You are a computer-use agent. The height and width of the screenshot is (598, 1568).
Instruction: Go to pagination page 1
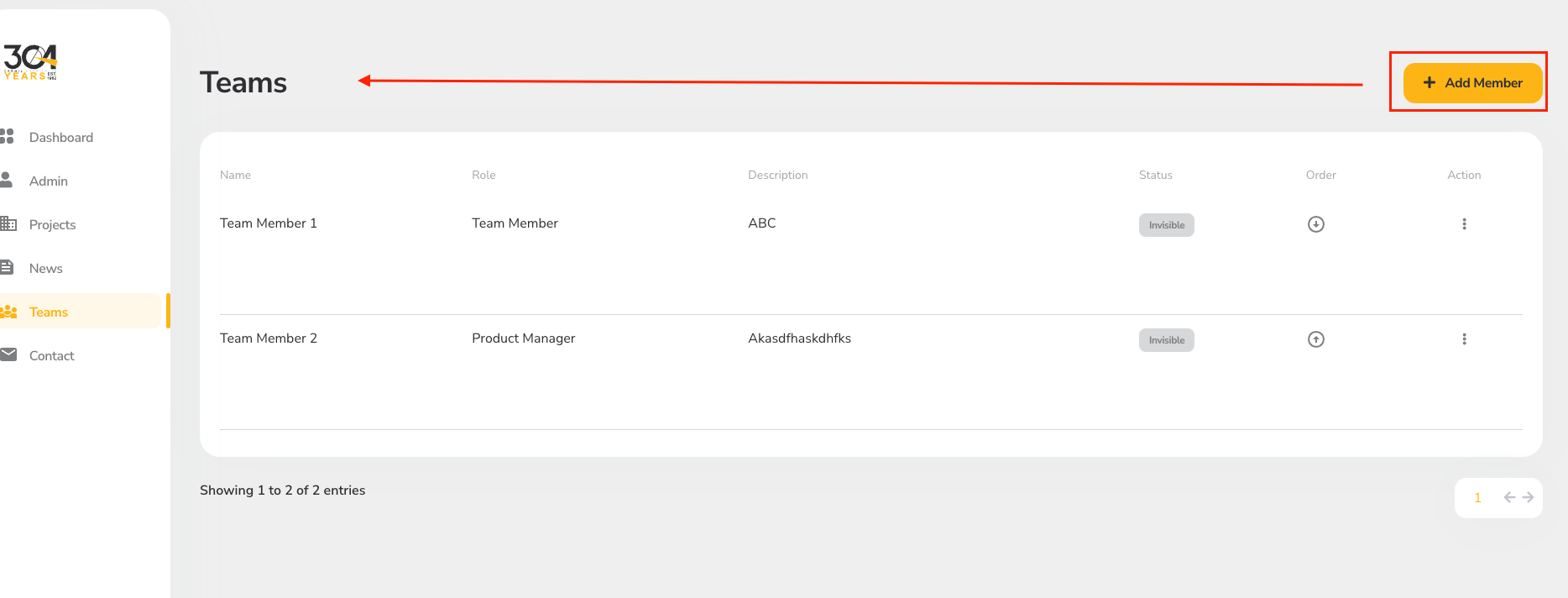click(1477, 498)
